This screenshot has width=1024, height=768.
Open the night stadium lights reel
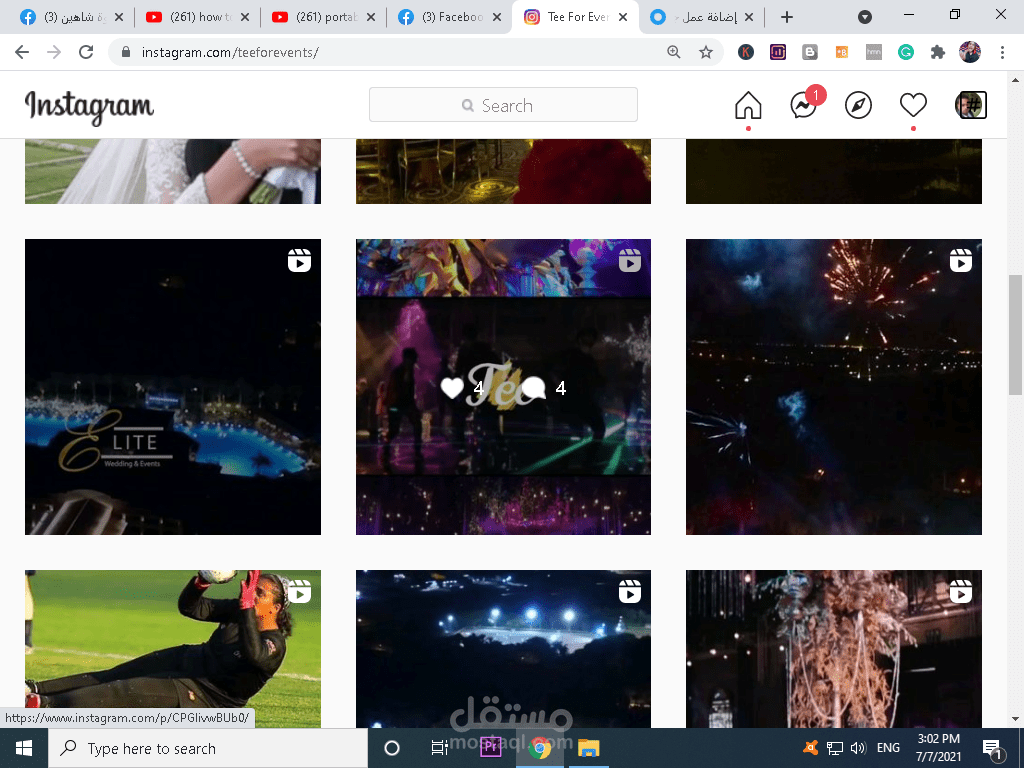(x=503, y=648)
